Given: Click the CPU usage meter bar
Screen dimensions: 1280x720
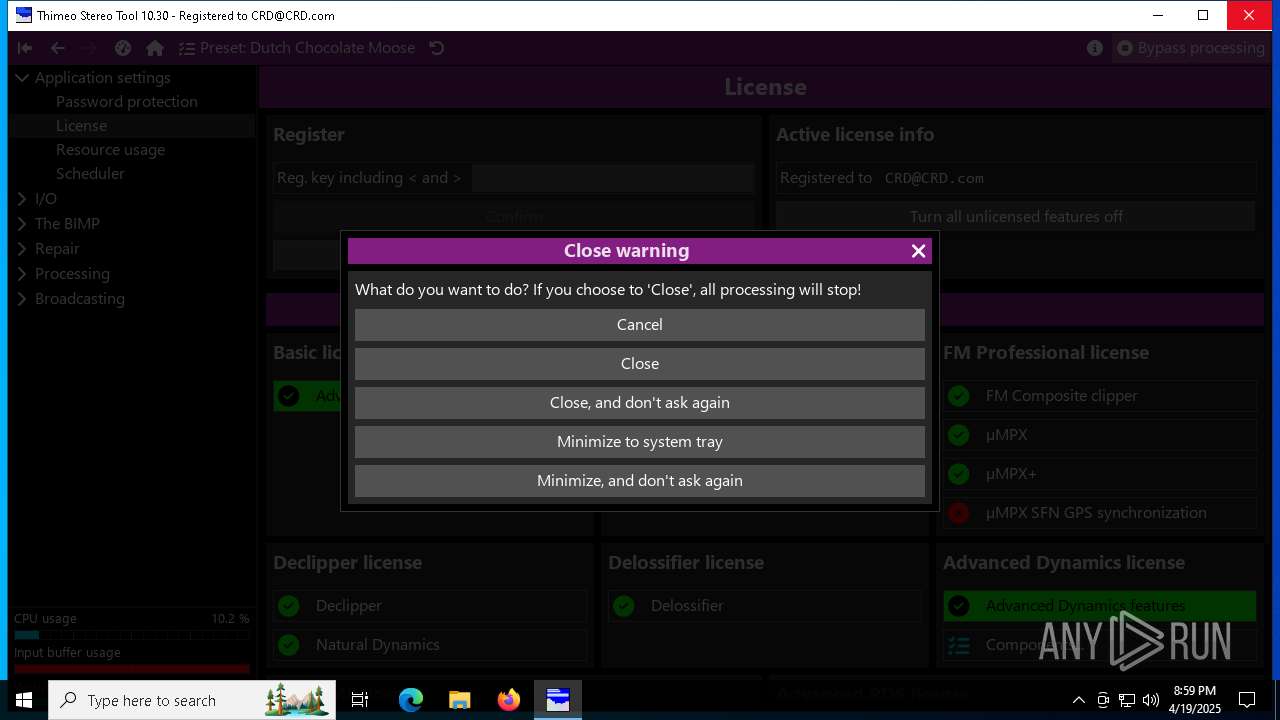Looking at the screenshot, I should coord(131,635).
